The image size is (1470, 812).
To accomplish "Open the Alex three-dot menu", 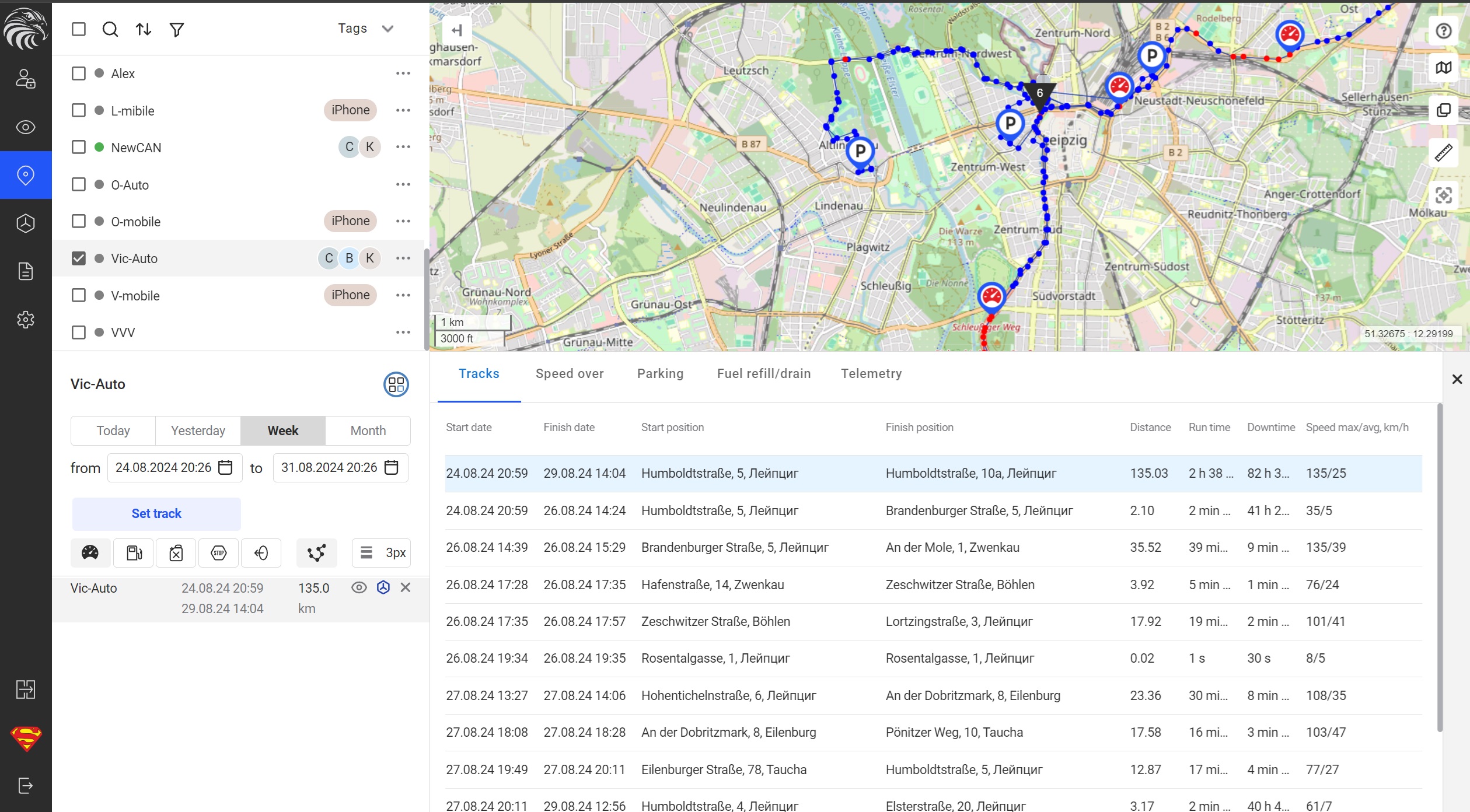I will click(x=403, y=73).
